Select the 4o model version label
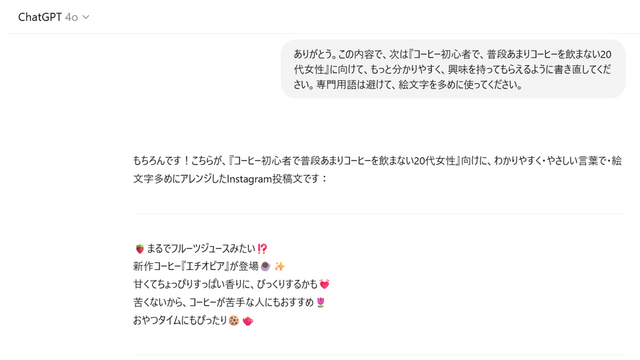The image size is (640, 360). point(71,17)
